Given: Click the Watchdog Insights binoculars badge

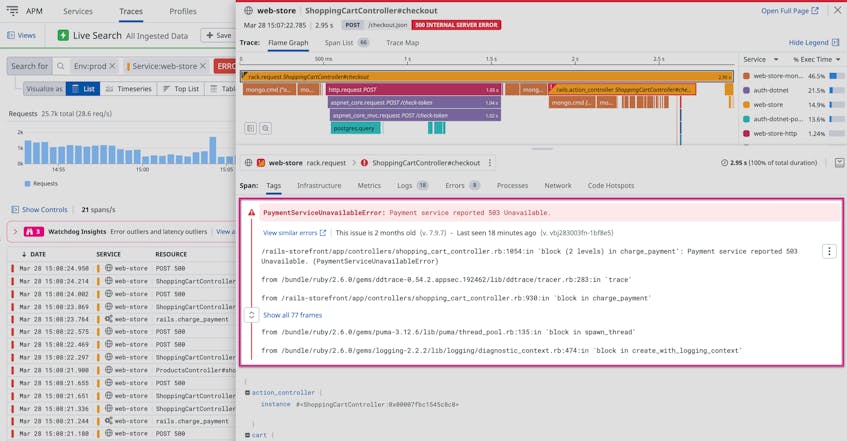Looking at the screenshot, I should coord(33,231).
